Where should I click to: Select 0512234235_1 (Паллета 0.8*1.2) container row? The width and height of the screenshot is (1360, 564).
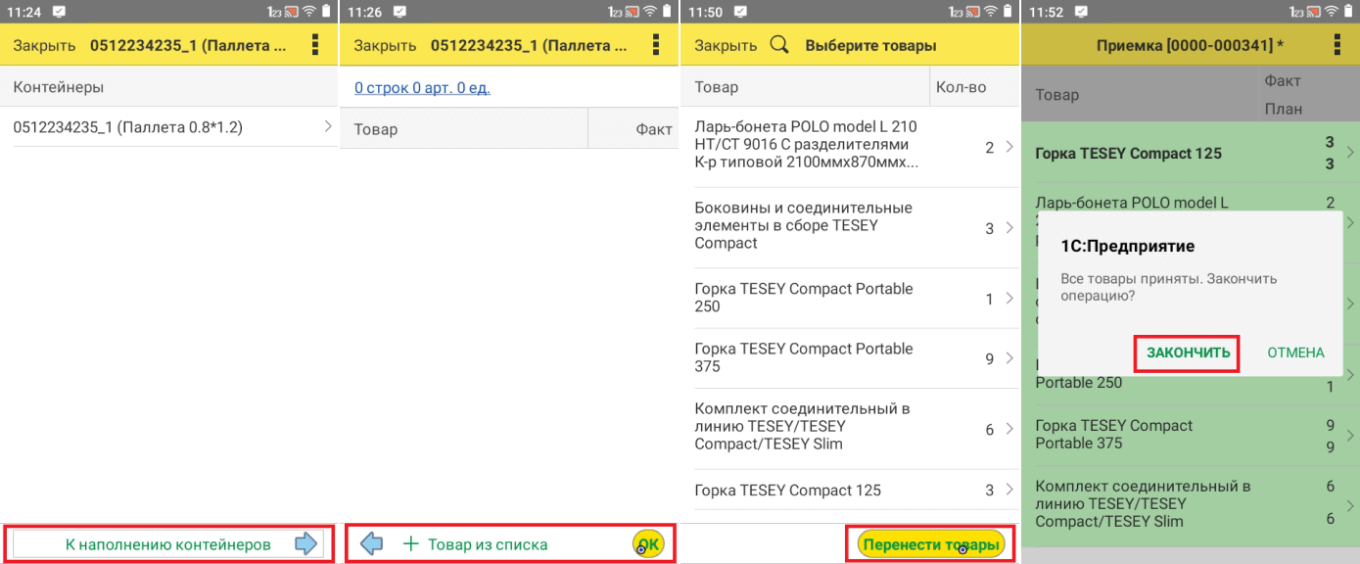click(x=169, y=127)
